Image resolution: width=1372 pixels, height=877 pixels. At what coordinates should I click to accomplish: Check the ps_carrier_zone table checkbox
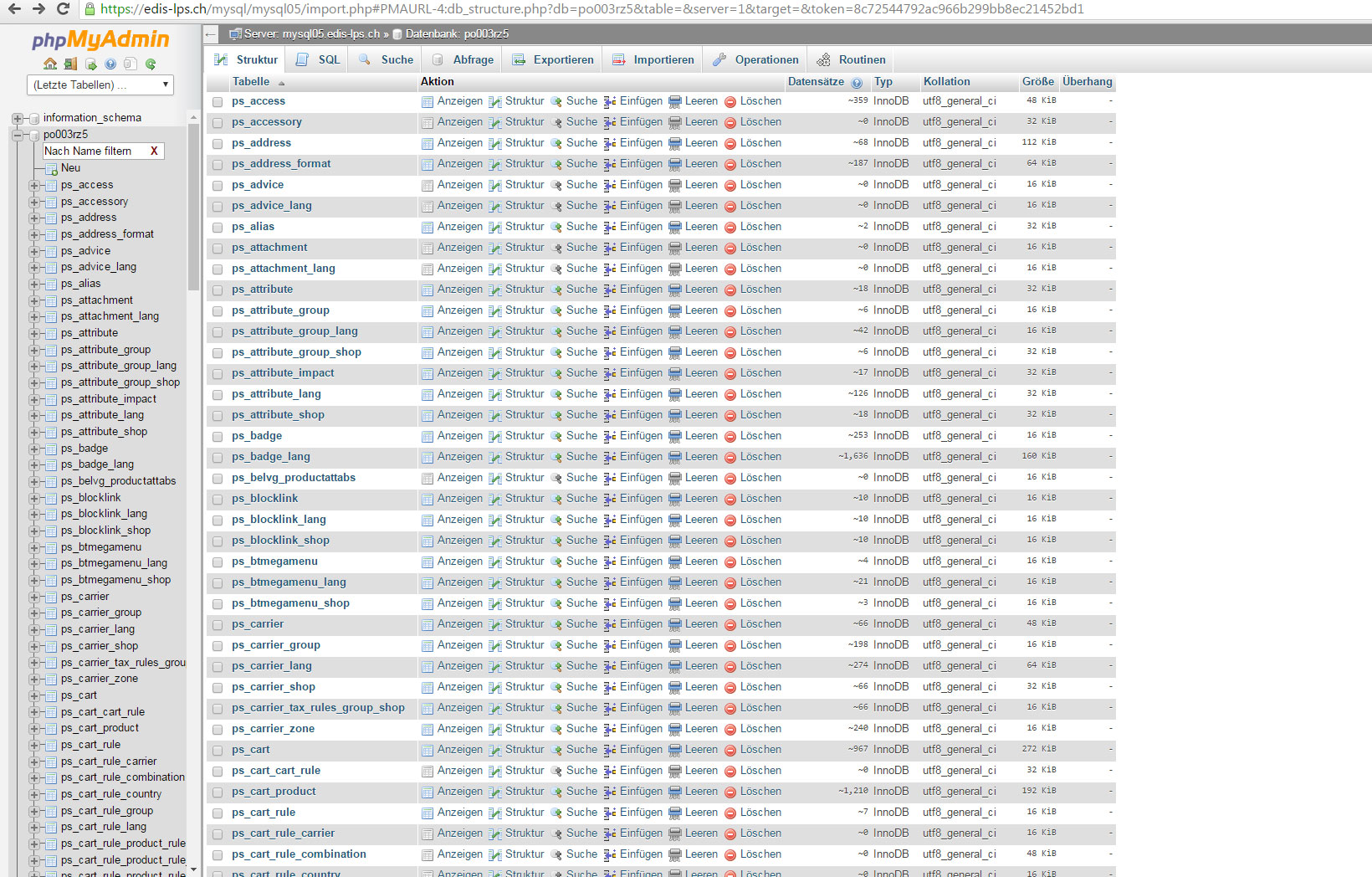pos(218,729)
